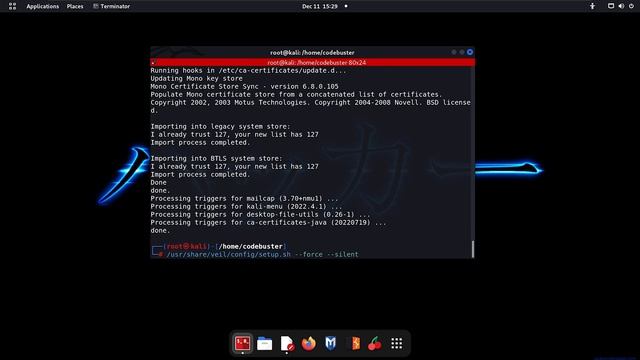
Task: Click line 'Mono Certificate Store Sync - version 6.8.0.105'
Action: [244, 87]
